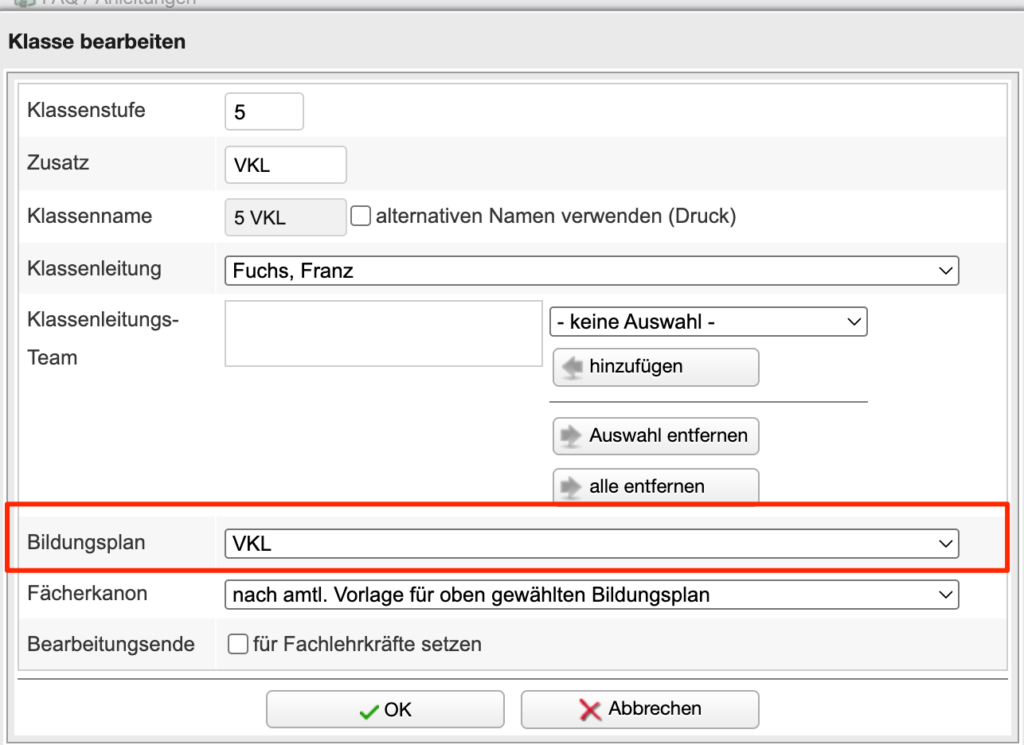
Task: Tick the für Fachlehrkräfte setzen checkbox
Action: 238,645
